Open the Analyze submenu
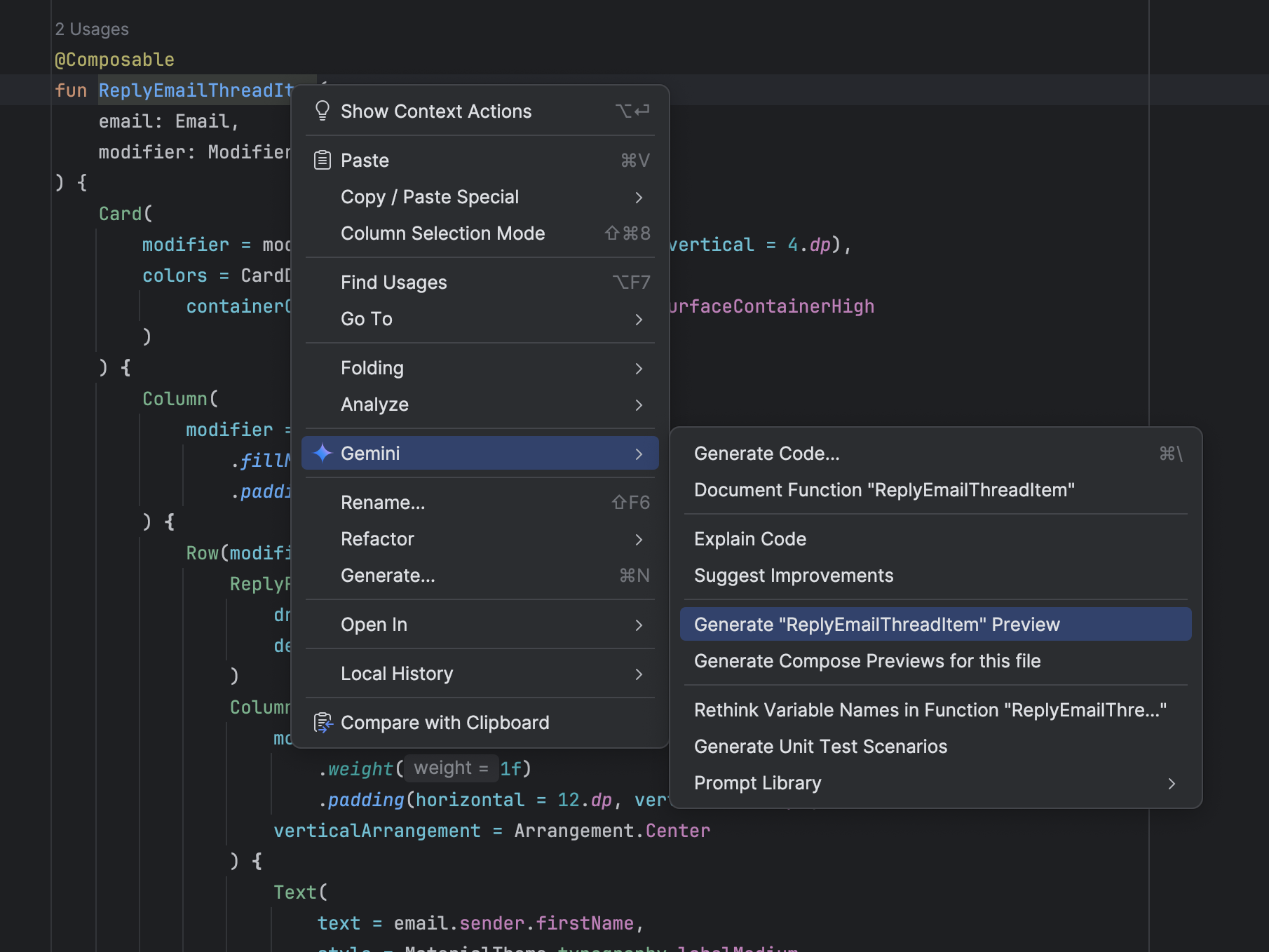The height and width of the screenshot is (952, 1269). coord(374,404)
